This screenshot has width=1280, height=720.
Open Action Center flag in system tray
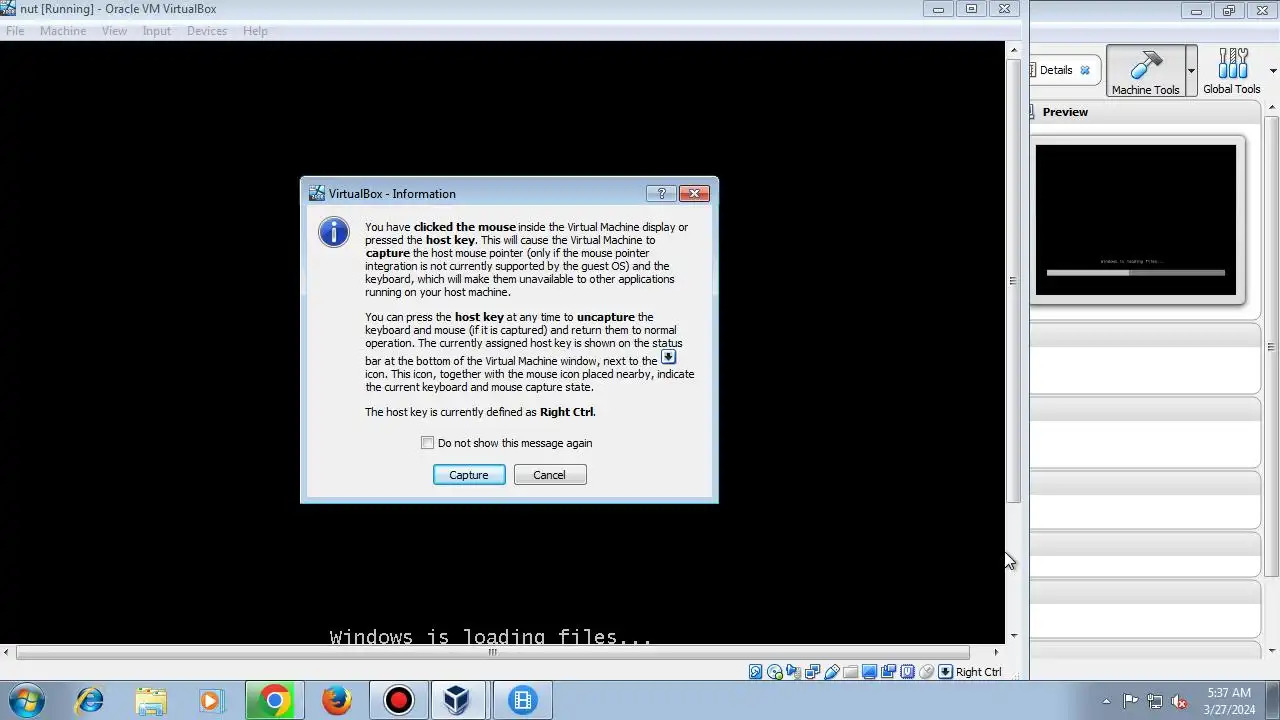(x=1130, y=701)
